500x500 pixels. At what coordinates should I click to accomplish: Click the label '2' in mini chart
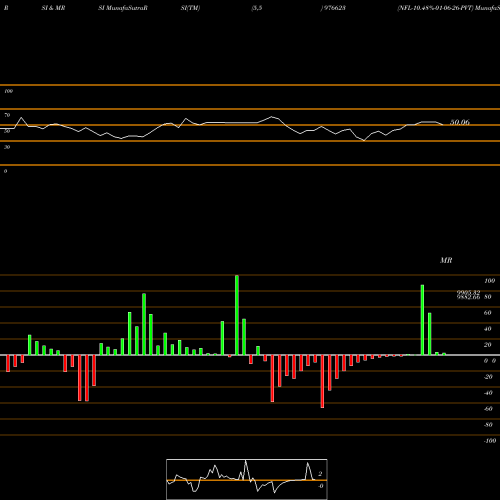pyautogui.click(x=320, y=474)
